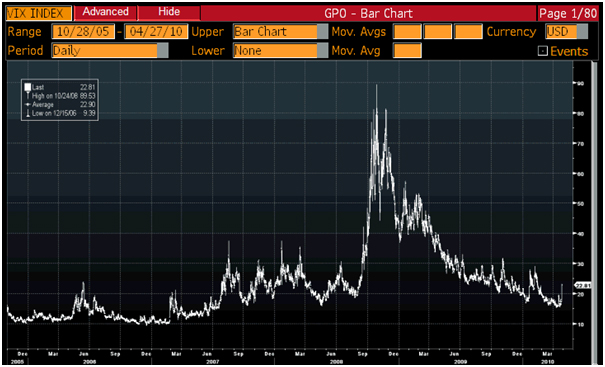605x367 pixels.
Task: Toggle the Events checkbox
Action: click(542, 52)
